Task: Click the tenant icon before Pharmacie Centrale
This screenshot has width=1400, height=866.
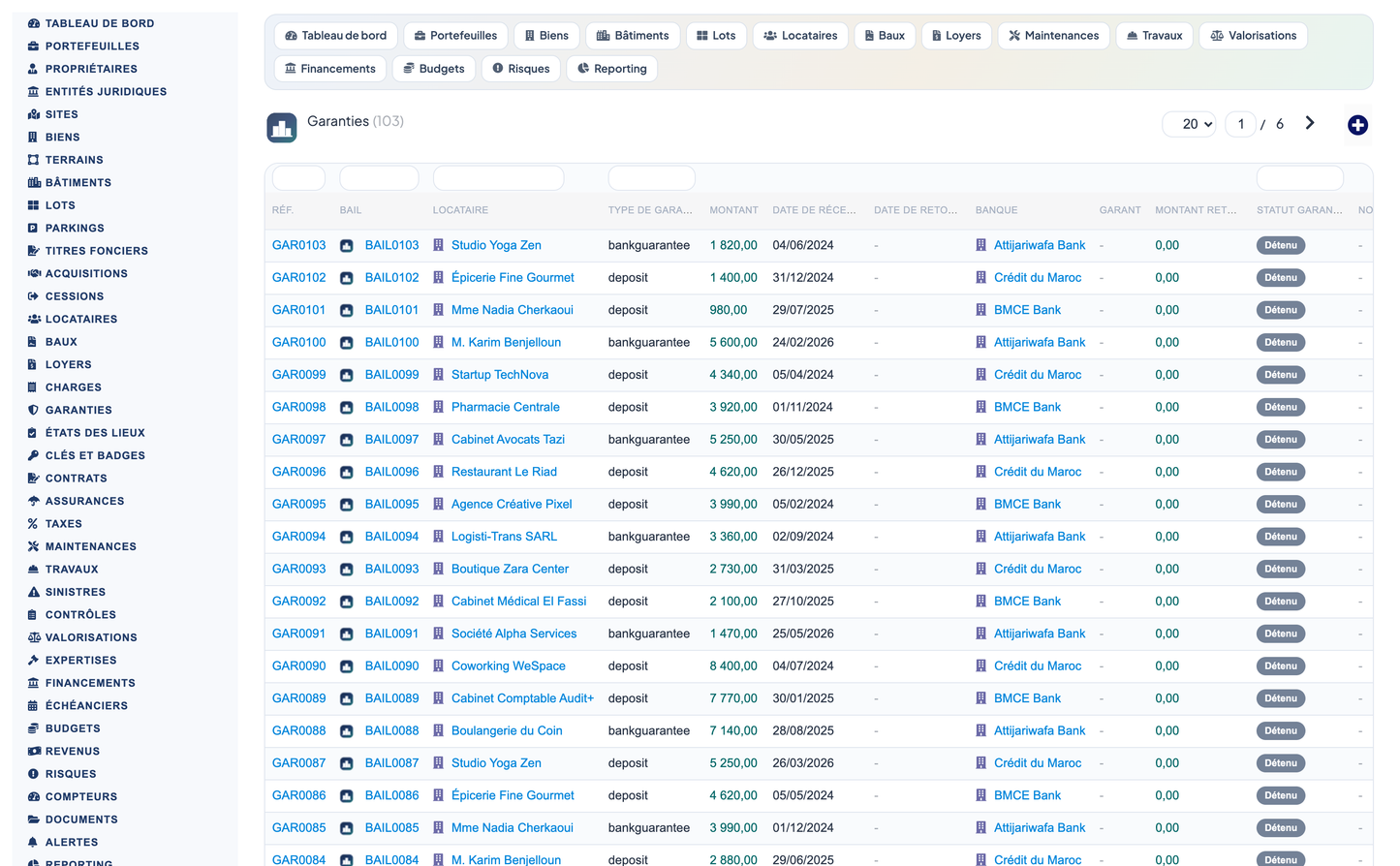Action: [x=438, y=407]
